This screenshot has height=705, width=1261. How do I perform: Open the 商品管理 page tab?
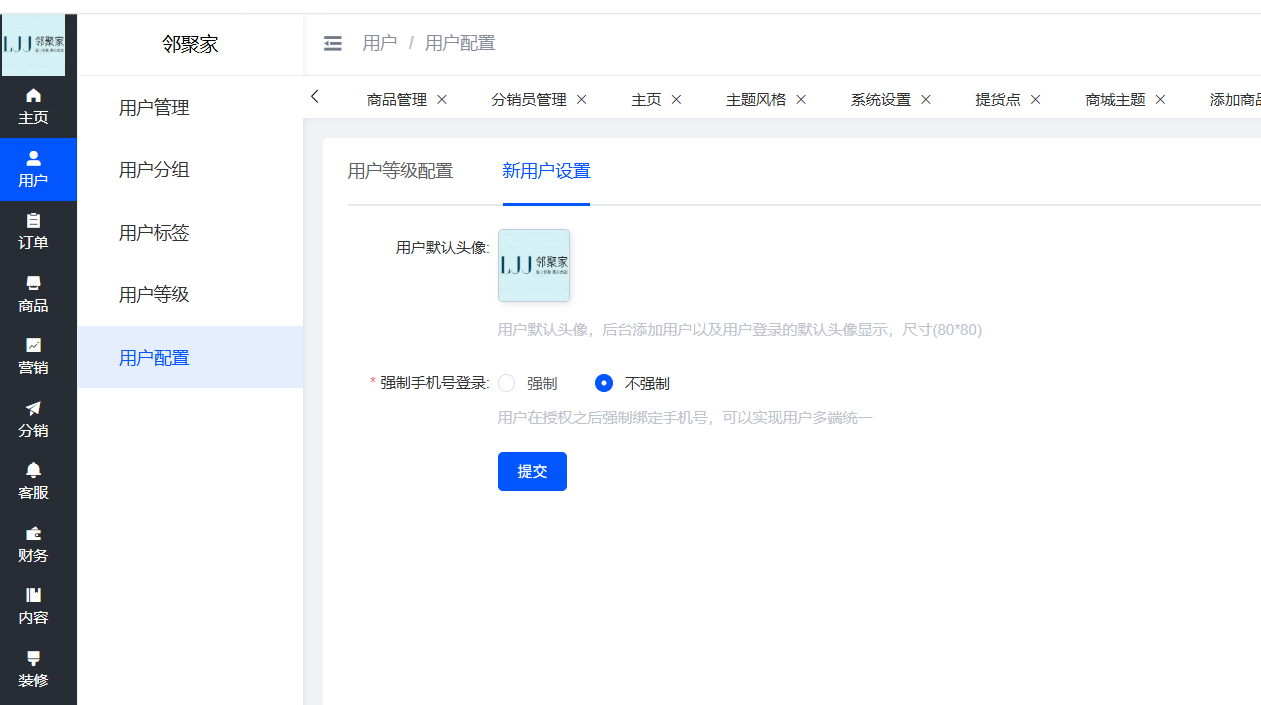(x=397, y=99)
